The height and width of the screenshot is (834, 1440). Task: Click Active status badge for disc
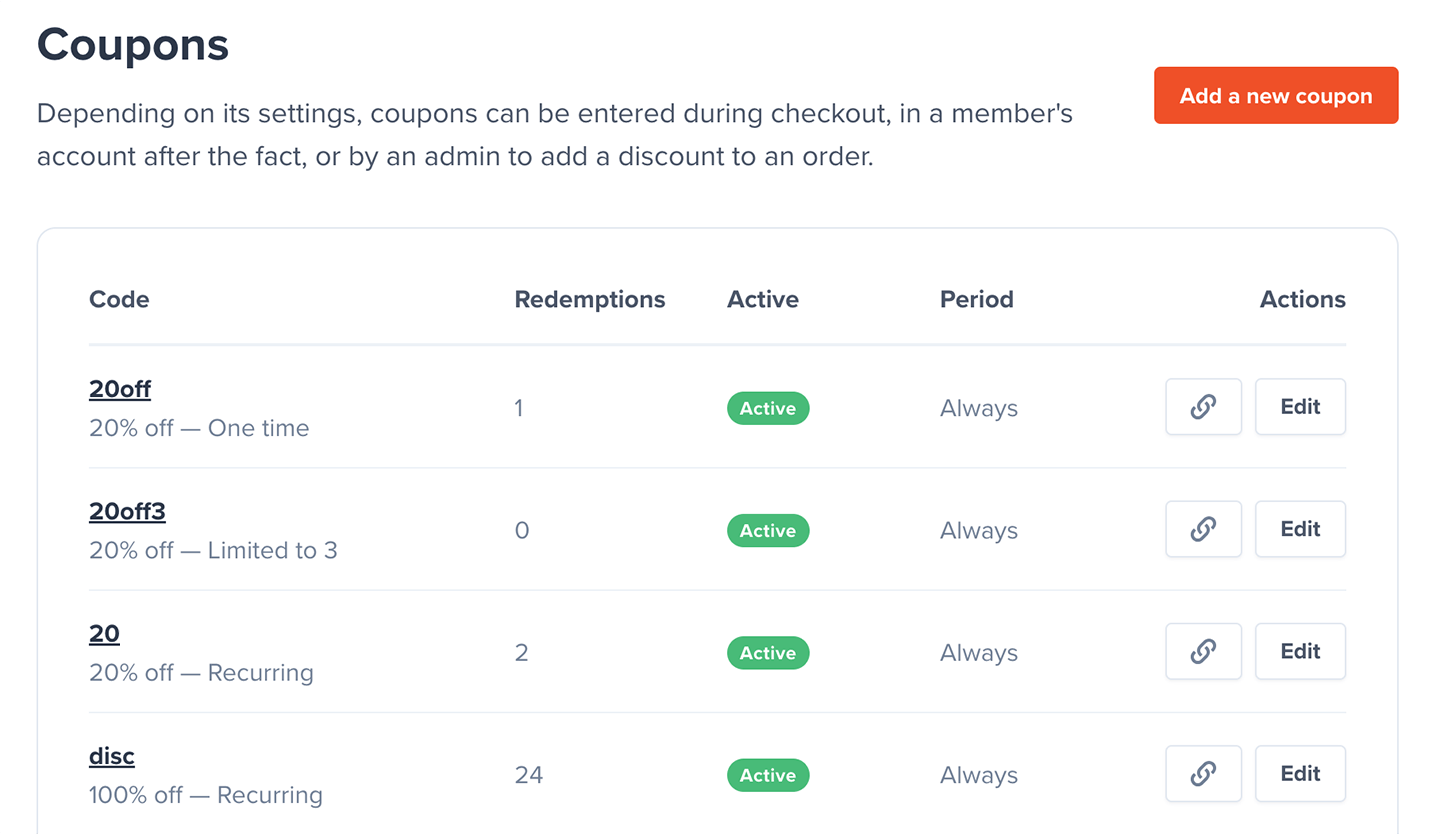(767, 775)
